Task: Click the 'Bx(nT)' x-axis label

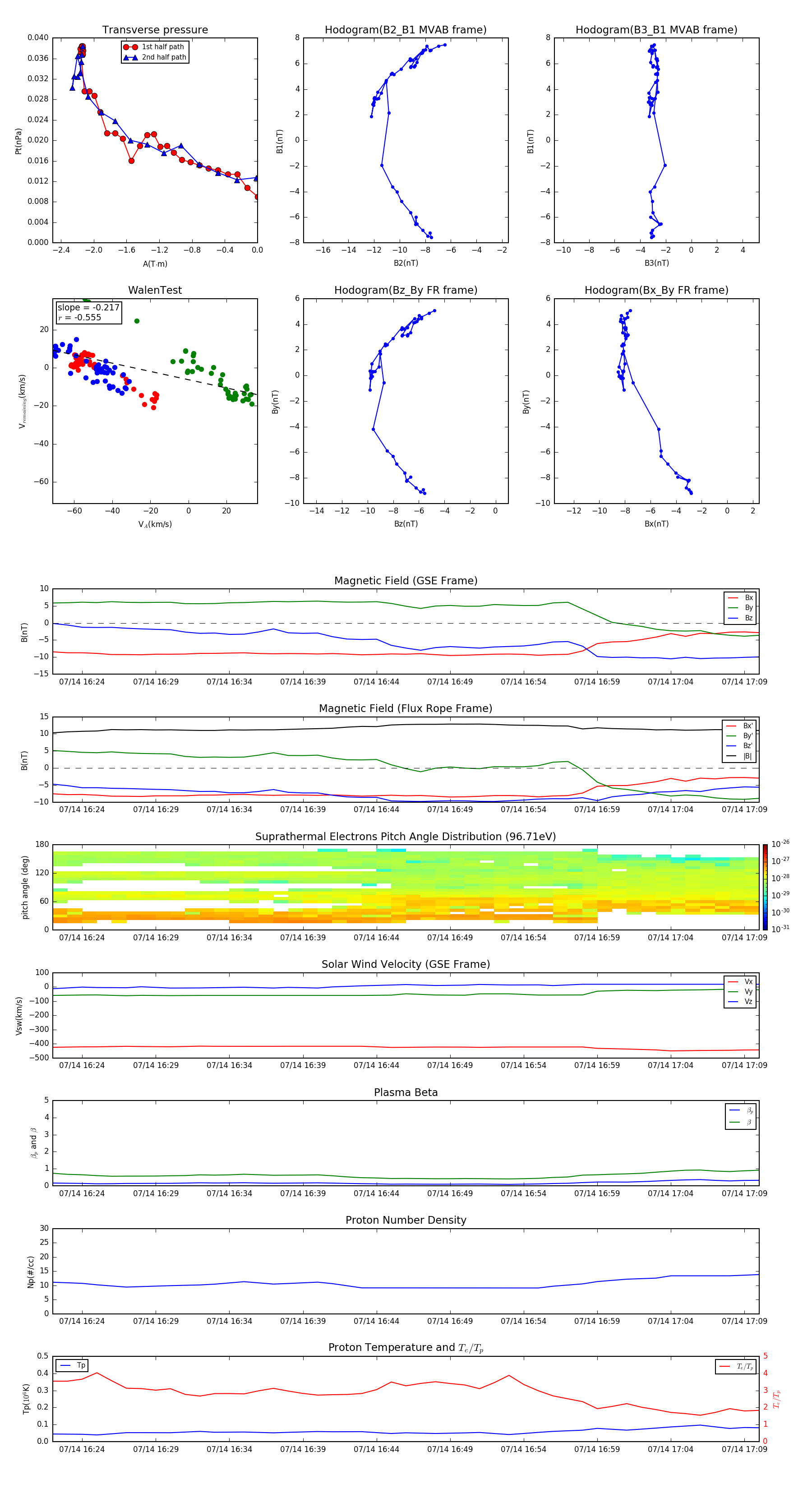Action: (x=656, y=524)
